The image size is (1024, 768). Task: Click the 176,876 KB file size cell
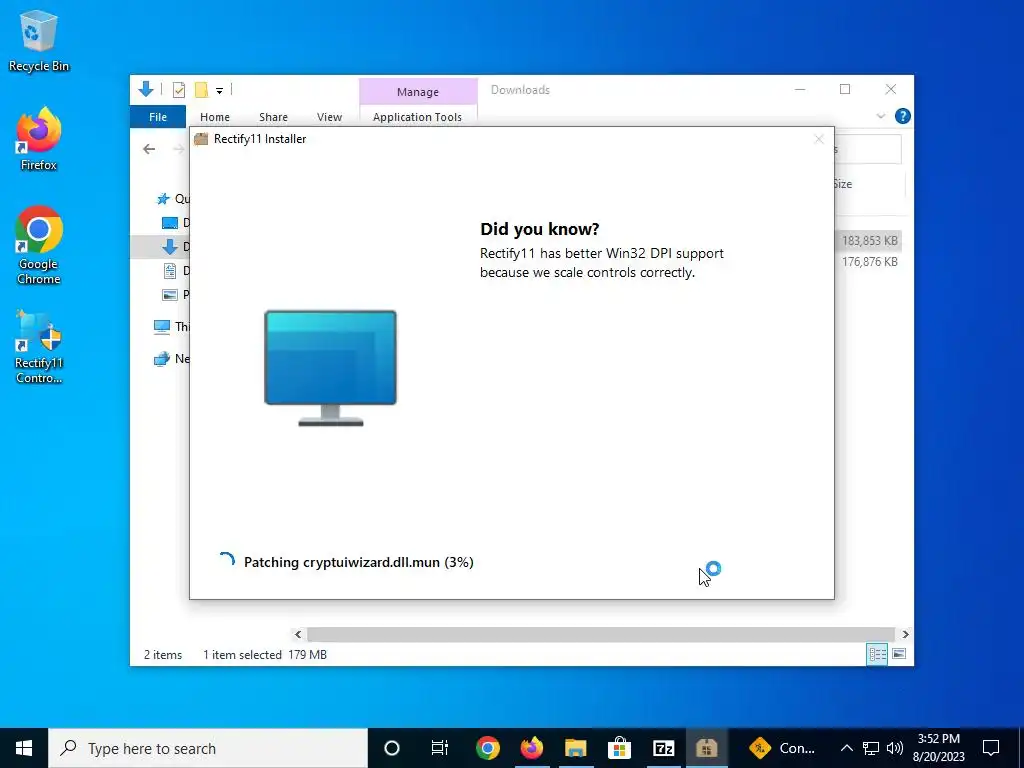coord(869,261)
